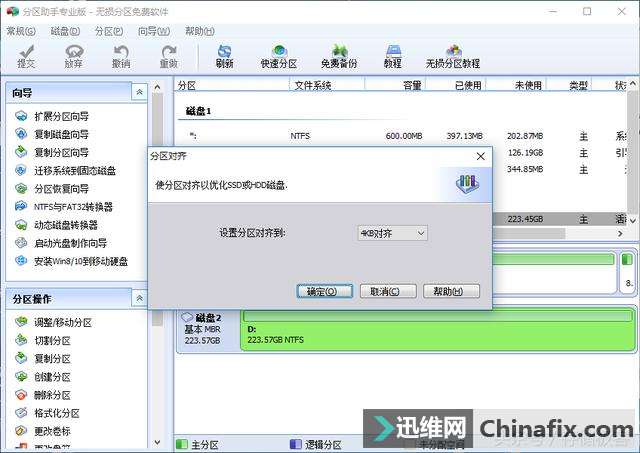Screen dimensions: 640x453
Task: Click the 重做 (Redo) toolbar icon
Action: 169,56
